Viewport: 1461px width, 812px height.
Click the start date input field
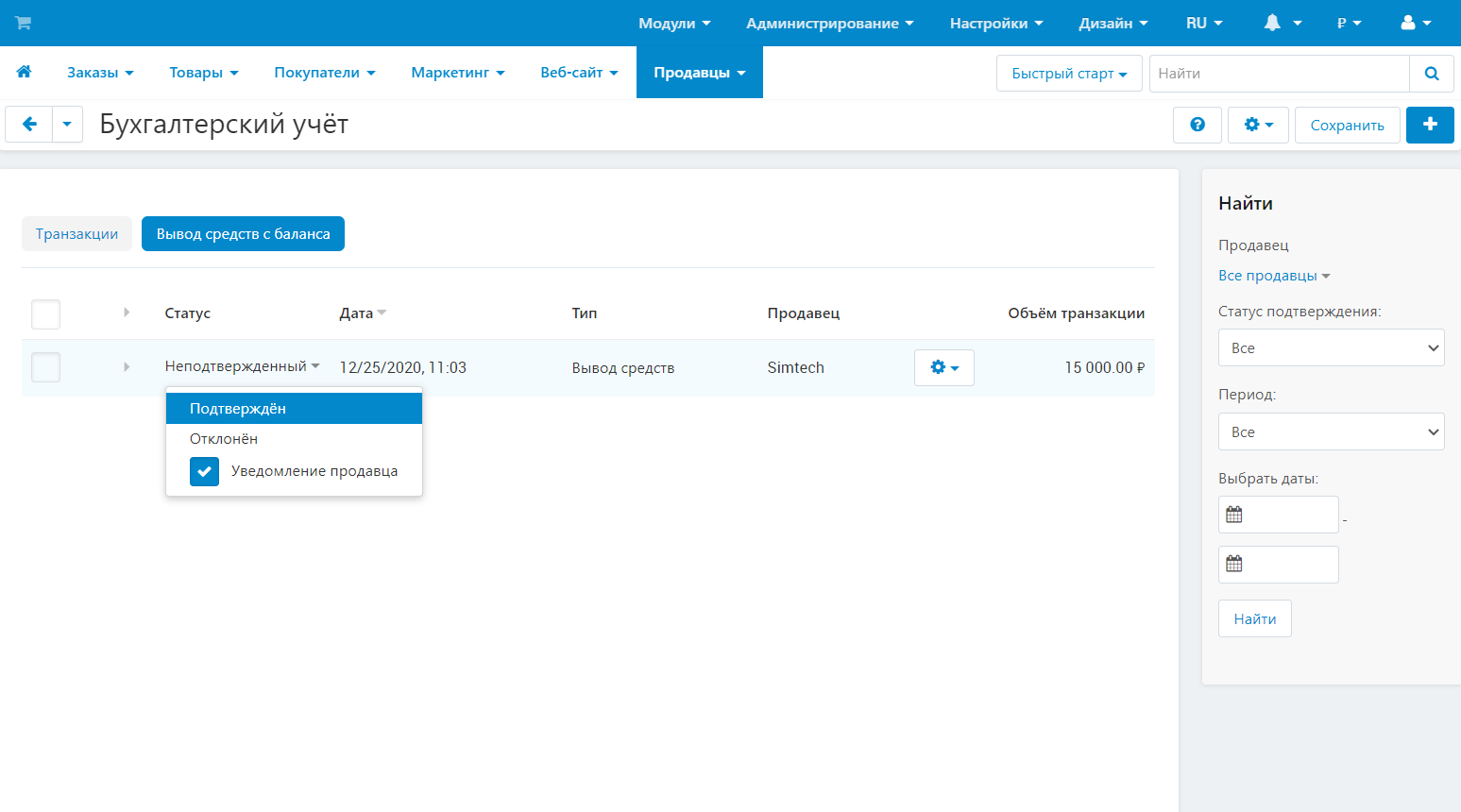[x=1290, y=515]
